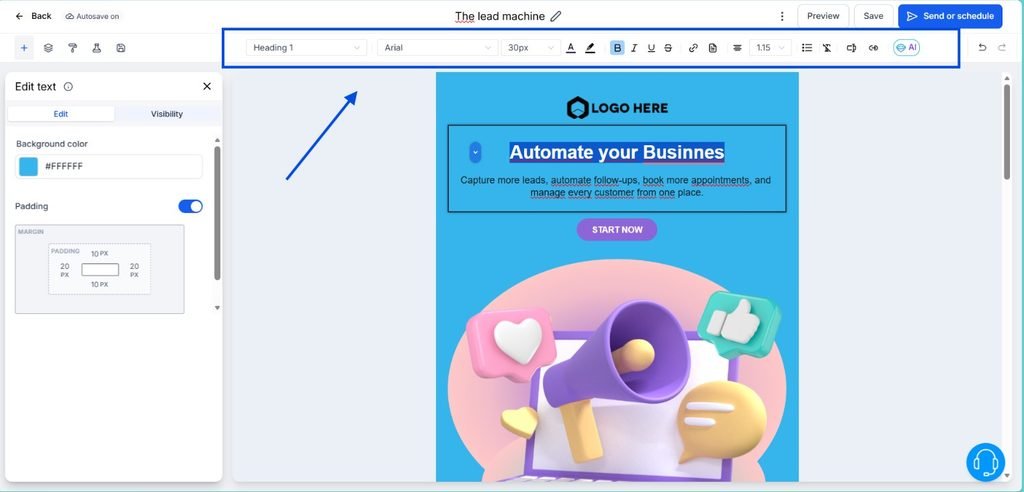This screenshot has width=1024, height=492.
Task: Switch to the Edit tab
Action: (61, 114)
